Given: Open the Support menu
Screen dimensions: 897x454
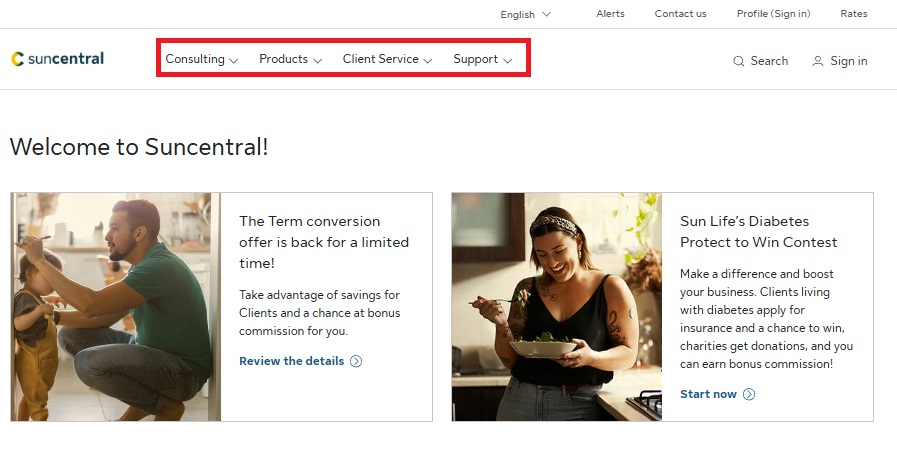Looking at the screenshot, I should point(475,59).
